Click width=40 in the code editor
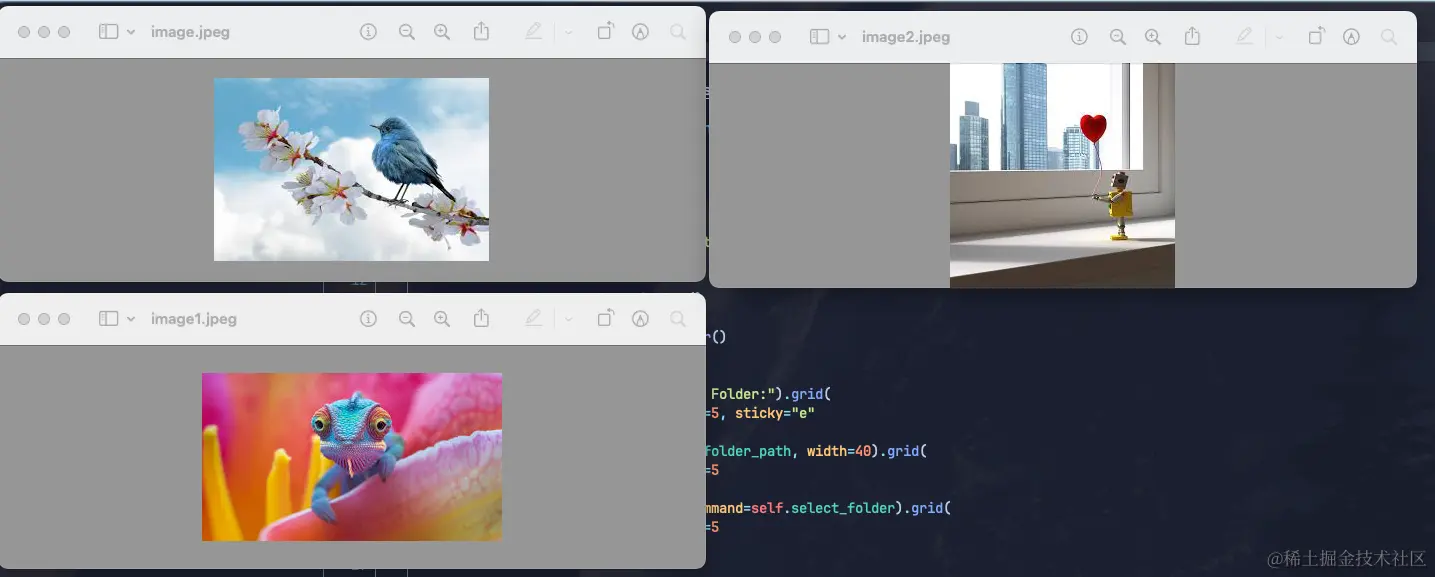The width and height of the screenshot is (1435, 577). pos(839,451)
